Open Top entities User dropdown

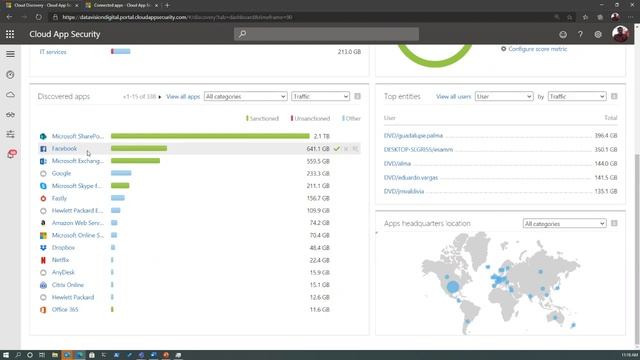point(504,96)
